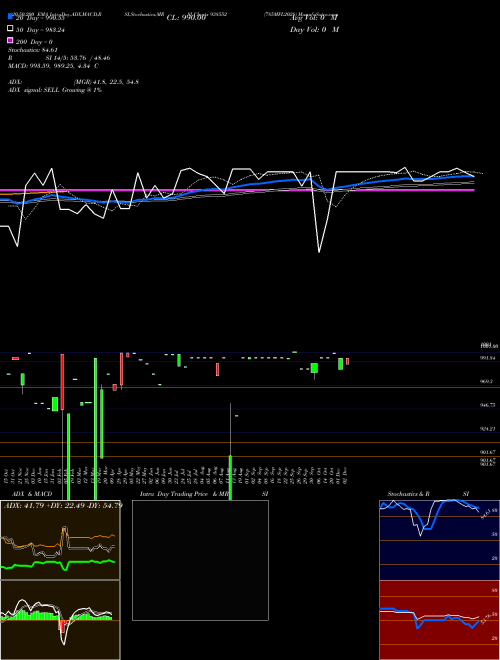This screenshot has height=660, width=500.
Task: Open the red RSI chart panel
Action: (439, 620)
